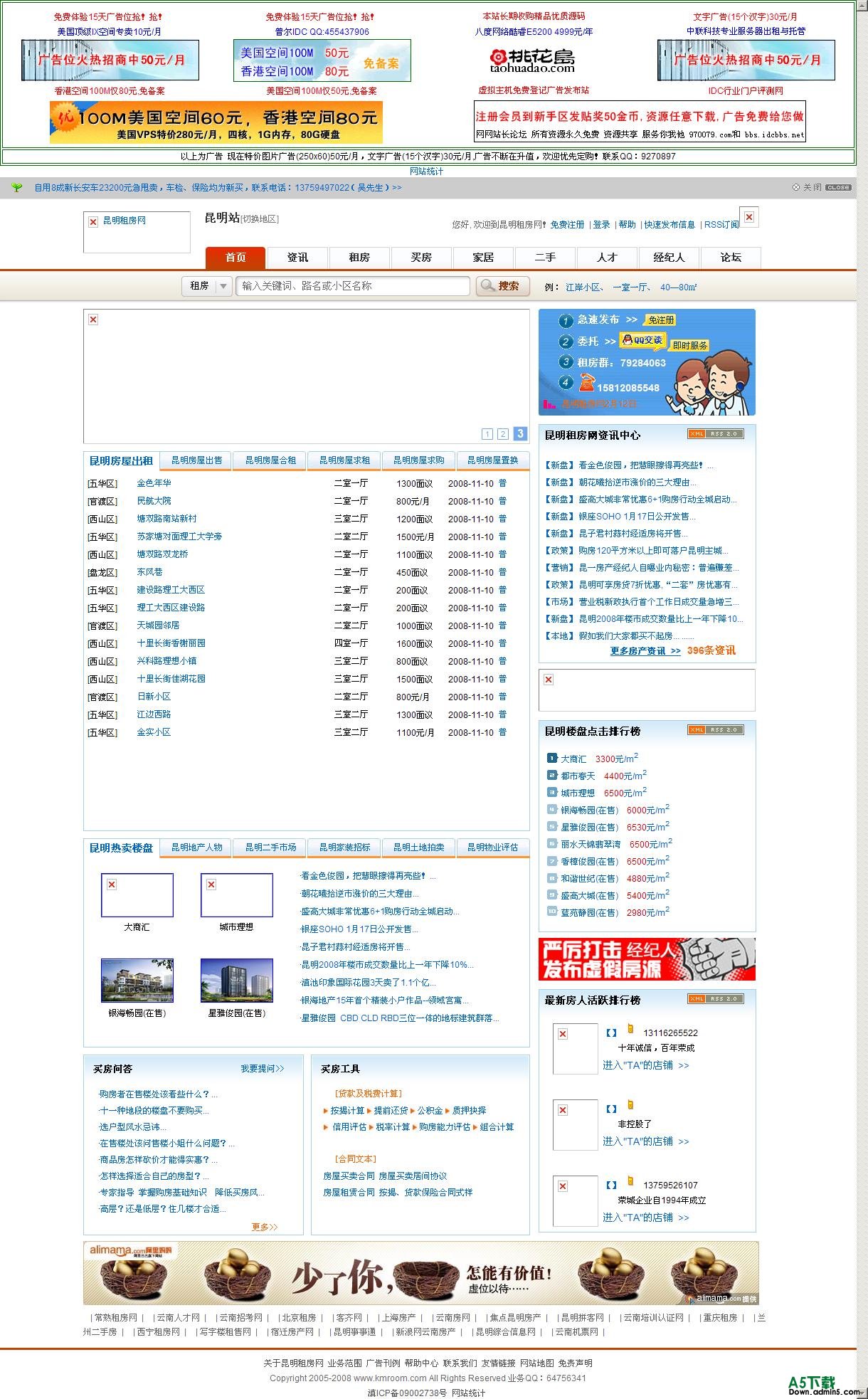Click the 更多房产资讯 >> link
868x1399 pixels.
645,651
